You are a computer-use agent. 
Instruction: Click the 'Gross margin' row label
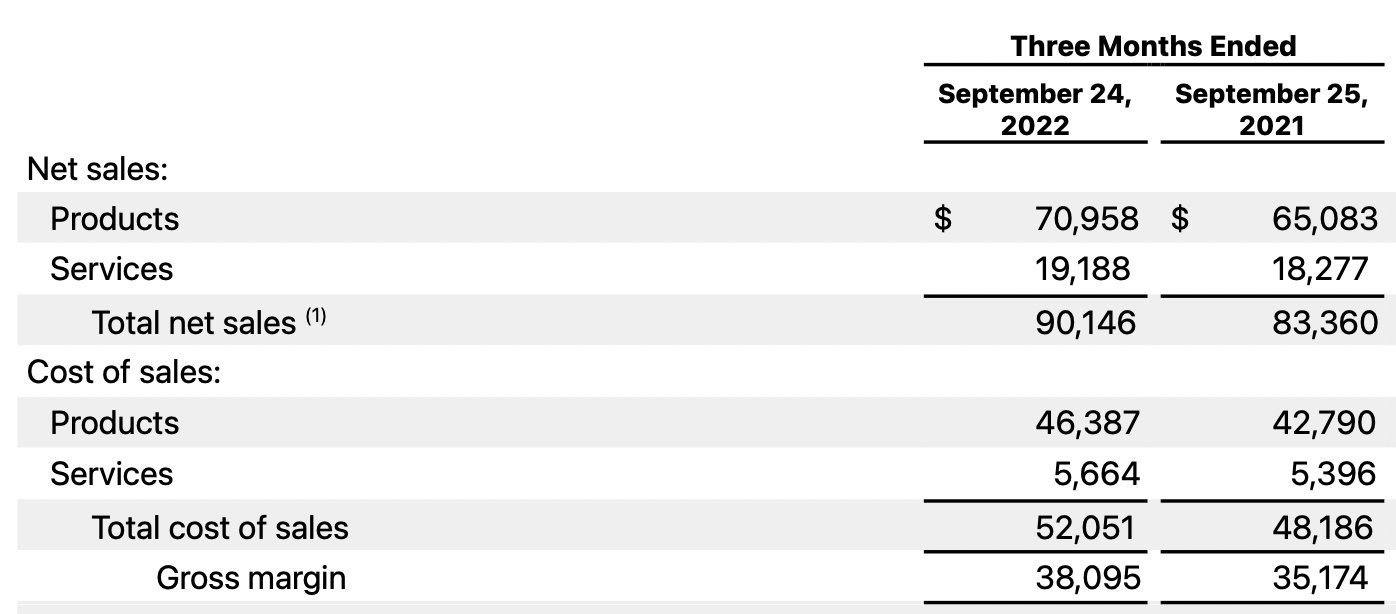tap(251, 578)
